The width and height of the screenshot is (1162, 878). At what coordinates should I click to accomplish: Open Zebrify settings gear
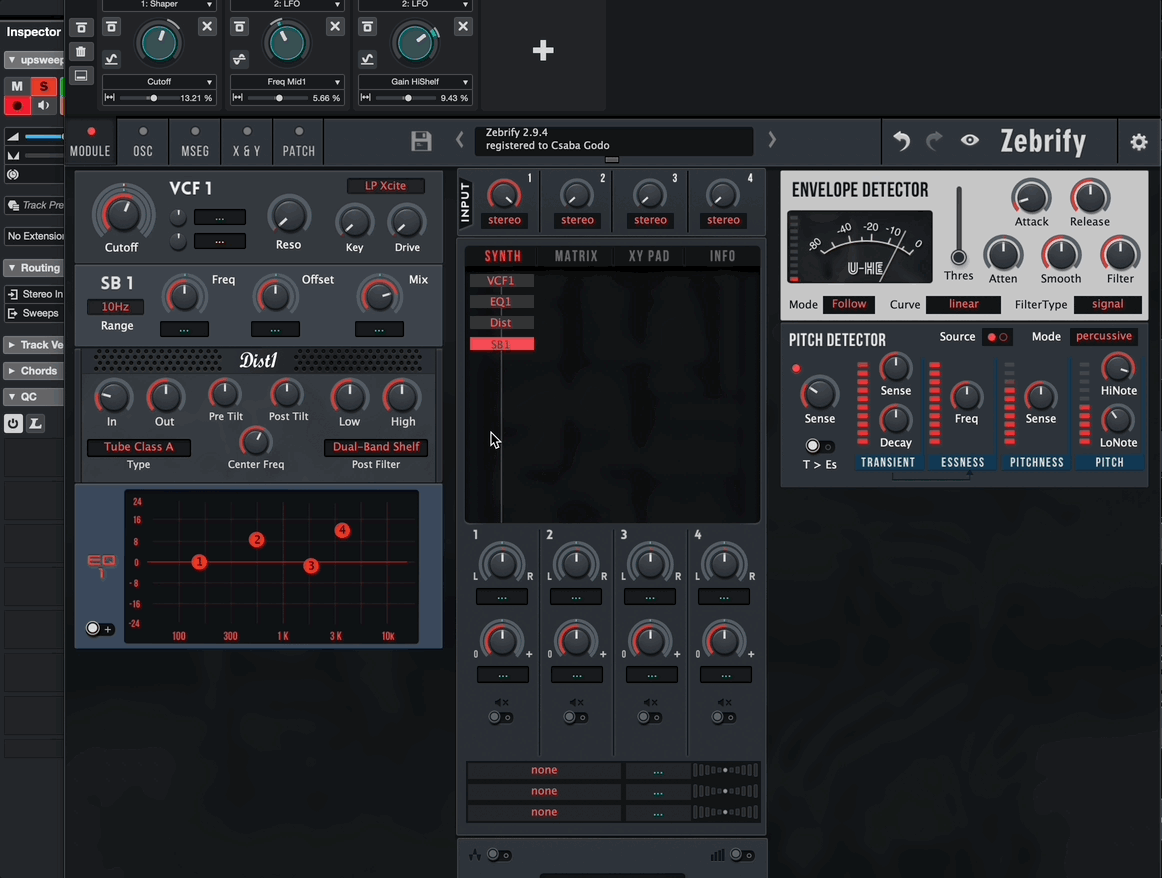[x=1139, y=142]
